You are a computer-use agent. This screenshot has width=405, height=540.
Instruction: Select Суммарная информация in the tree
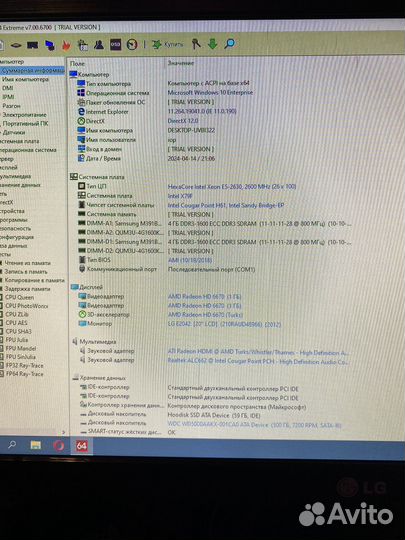tap(32, 71)
